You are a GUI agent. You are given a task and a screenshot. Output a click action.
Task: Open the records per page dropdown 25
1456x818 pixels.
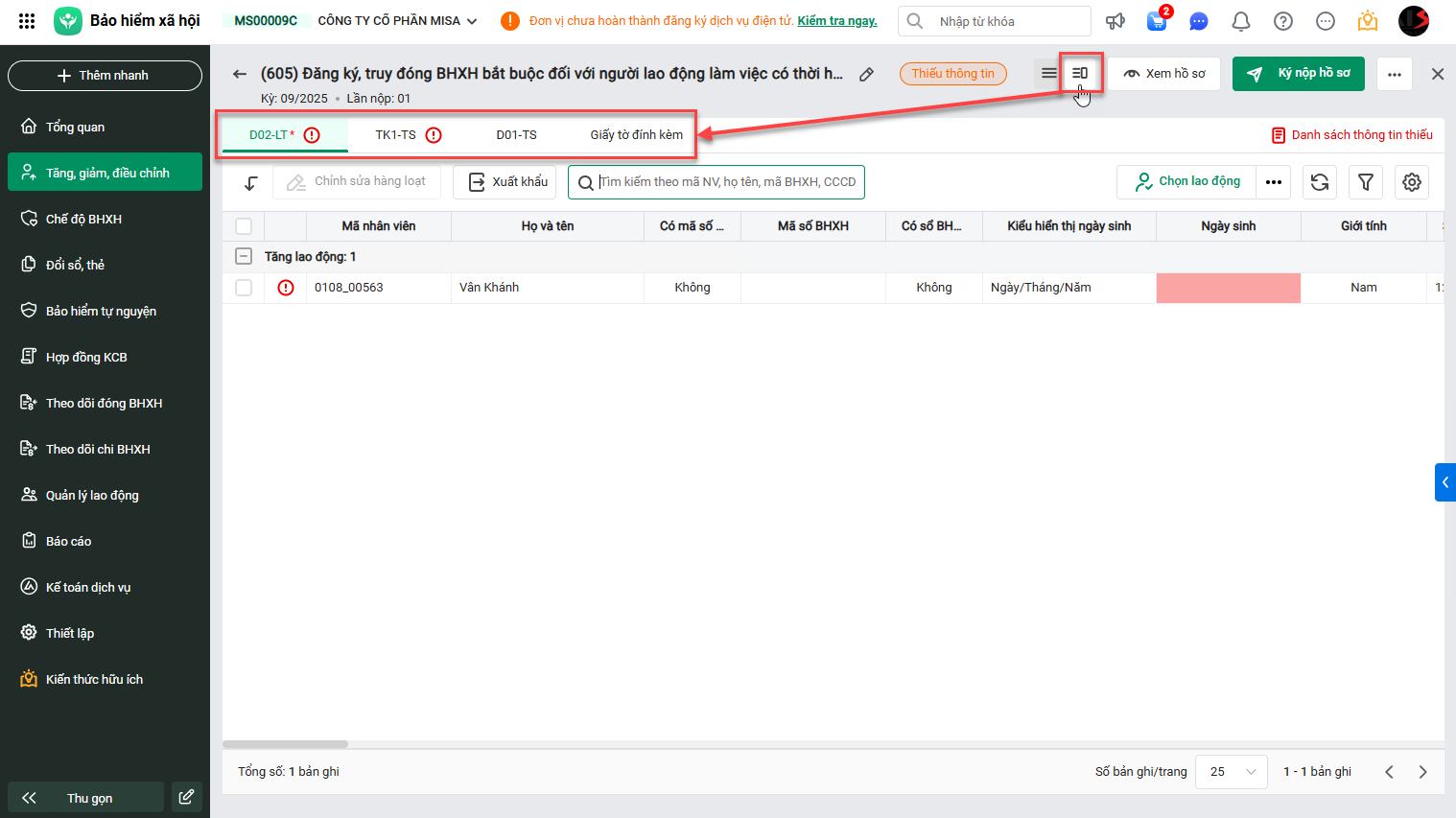click(1232, 772)
